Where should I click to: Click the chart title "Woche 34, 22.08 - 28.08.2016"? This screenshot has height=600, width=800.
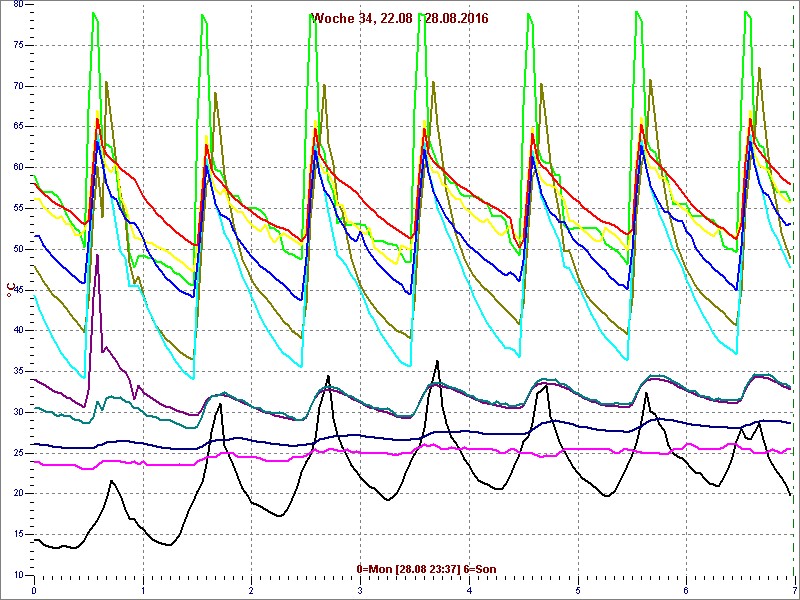click(x=399, y=19)
